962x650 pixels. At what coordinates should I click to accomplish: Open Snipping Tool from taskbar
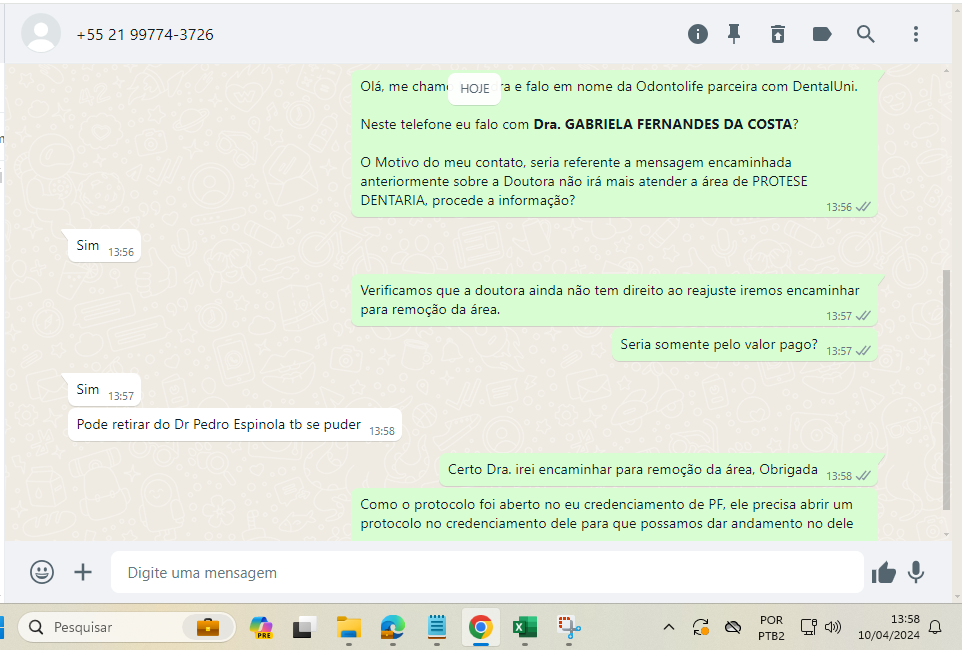click(569, 627)
